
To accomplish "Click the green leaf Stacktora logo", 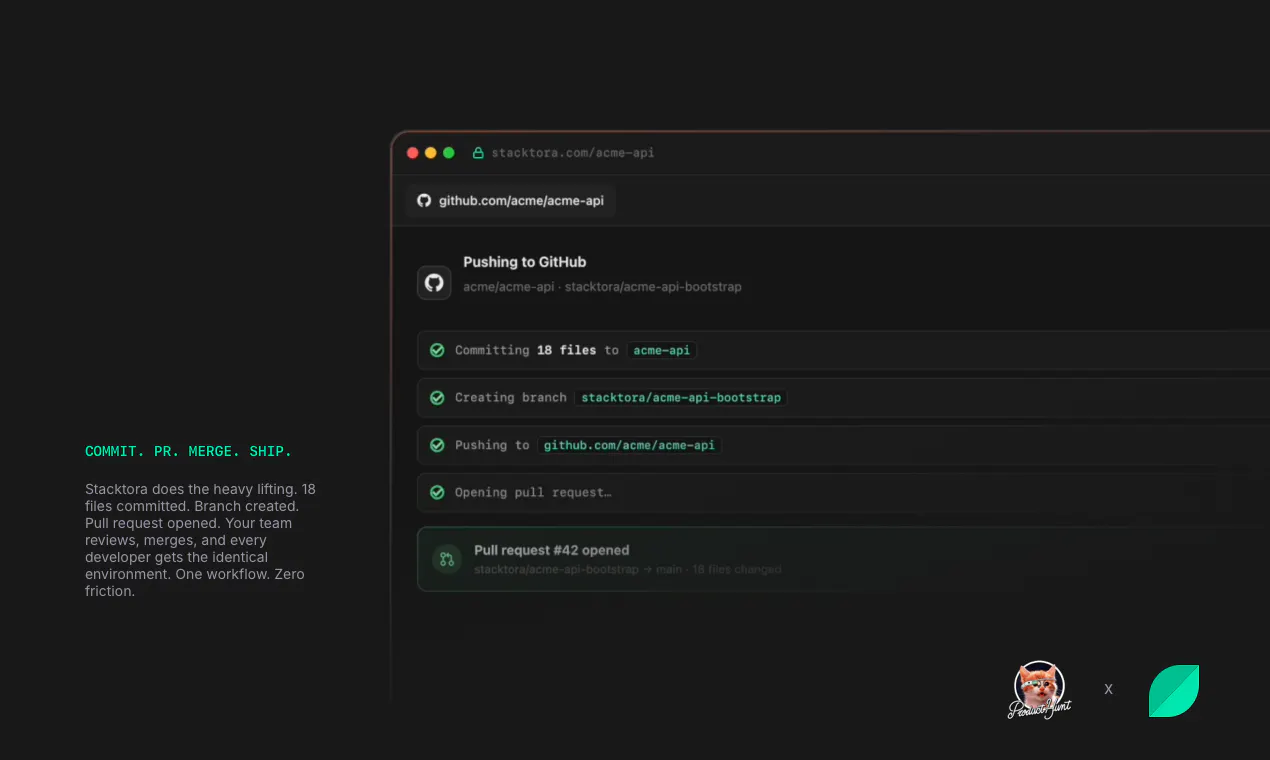I will click(1174, 691).
